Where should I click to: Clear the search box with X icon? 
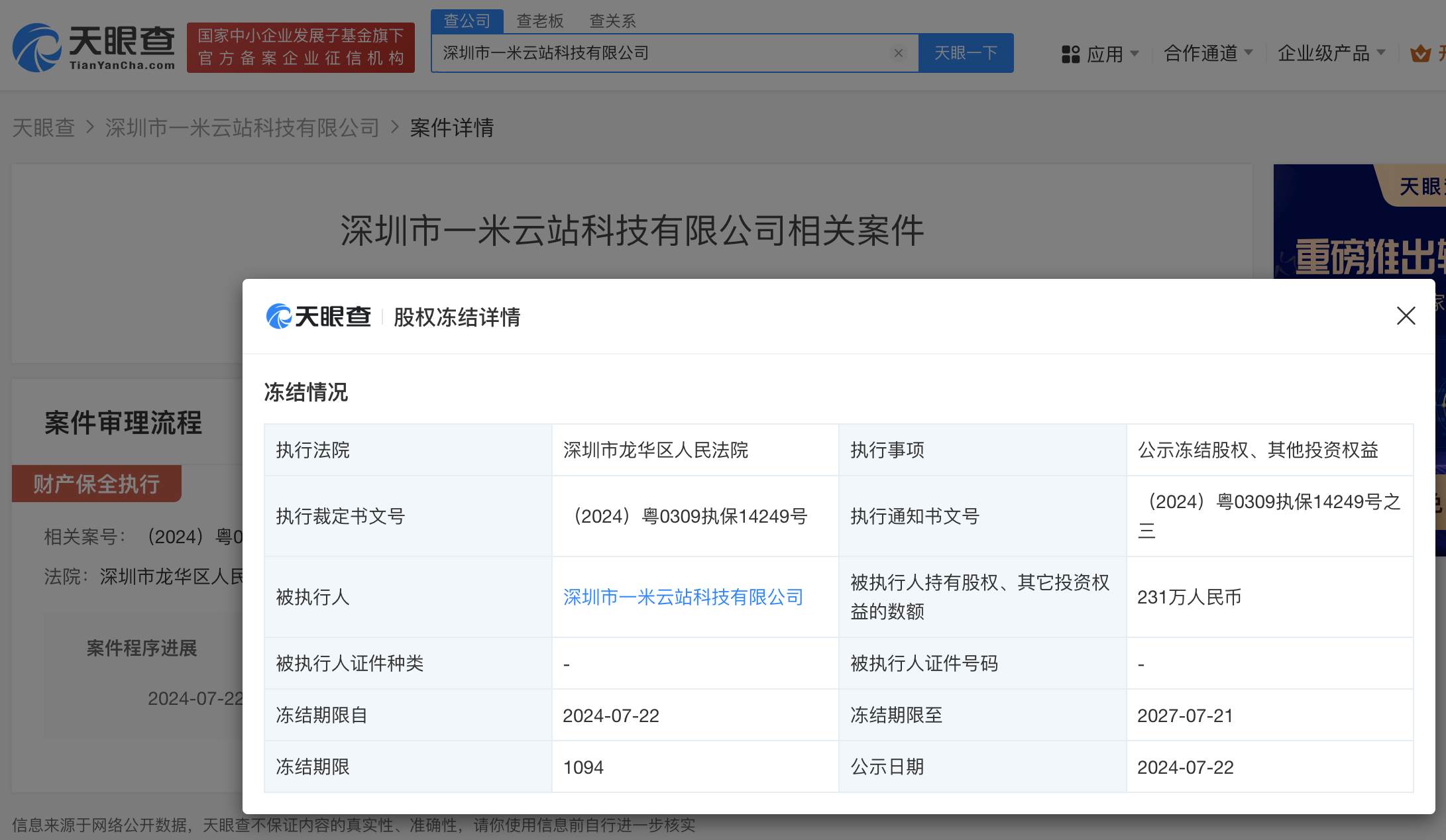click(x=899, y=53)
